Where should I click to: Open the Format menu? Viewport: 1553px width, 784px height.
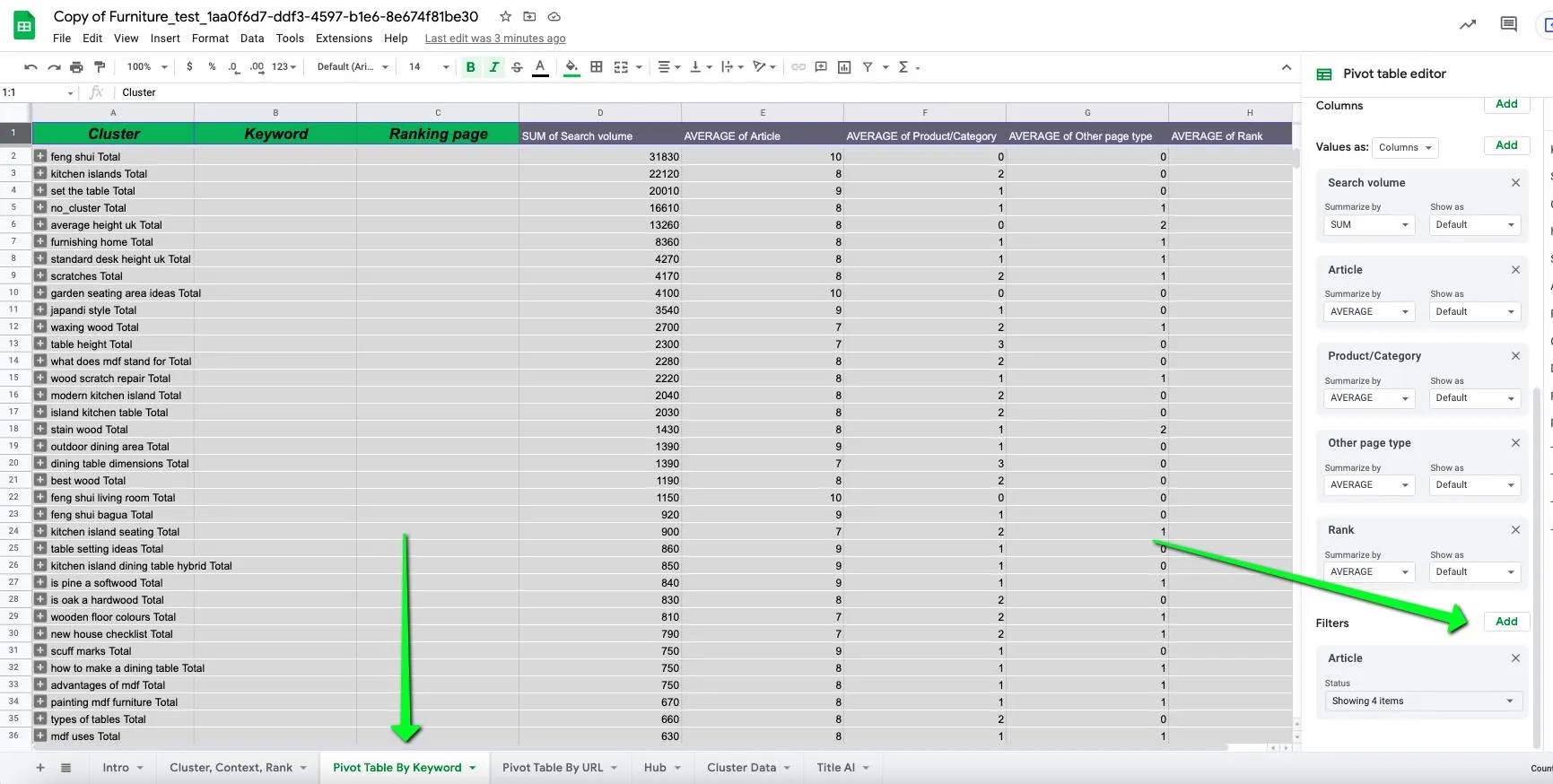(x=210, y=39)
